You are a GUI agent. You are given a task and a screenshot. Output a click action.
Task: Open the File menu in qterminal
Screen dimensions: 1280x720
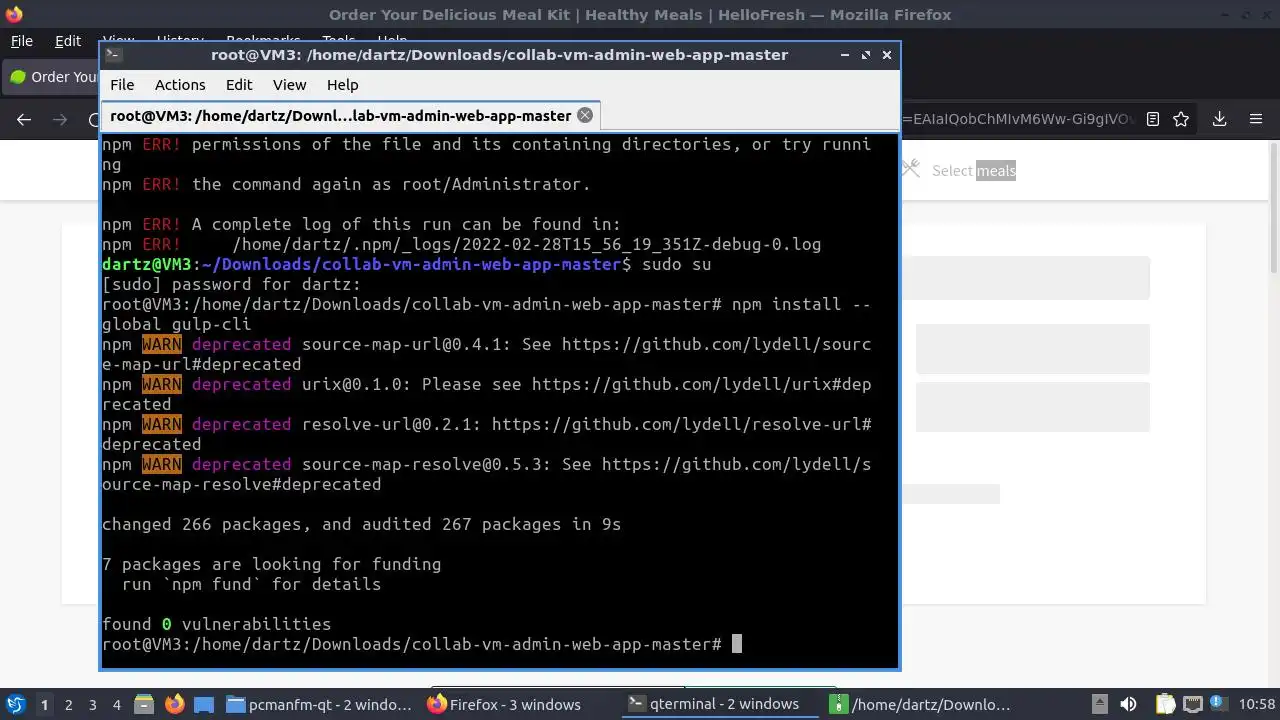tap(122, 85)
